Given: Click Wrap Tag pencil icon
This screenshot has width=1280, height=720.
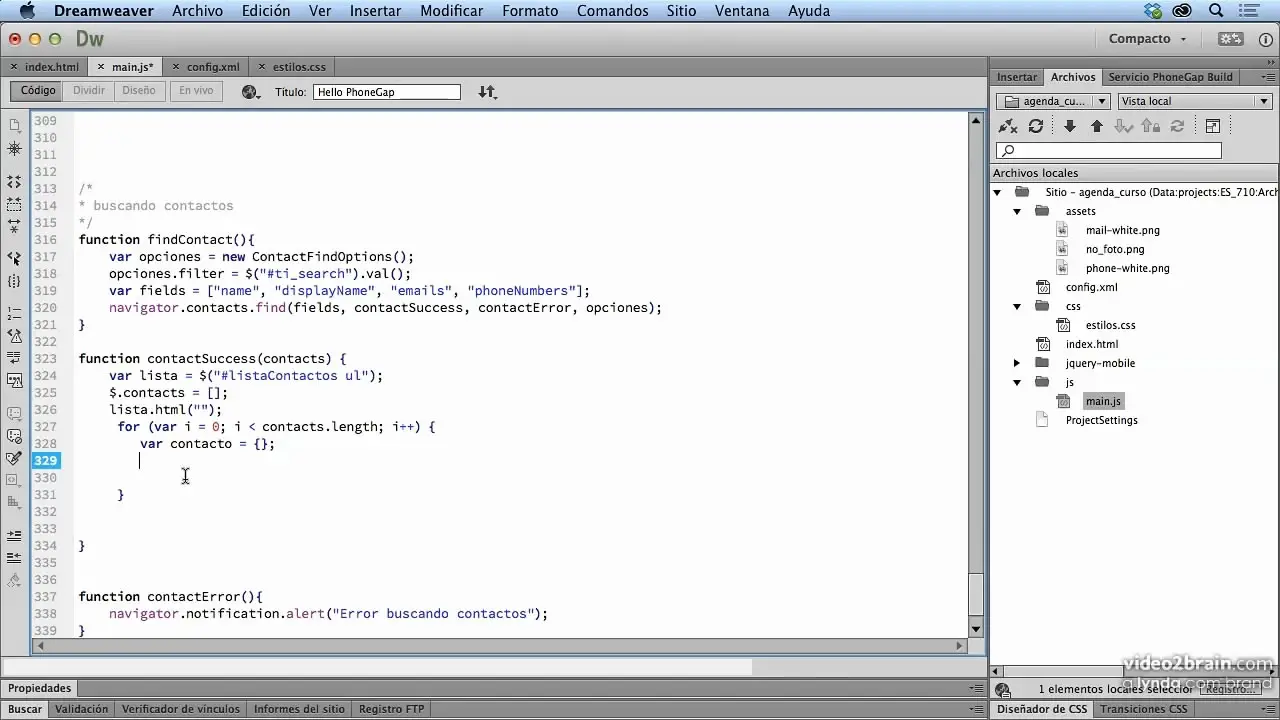Looking at the screenshot, I should tap(14, 458).
